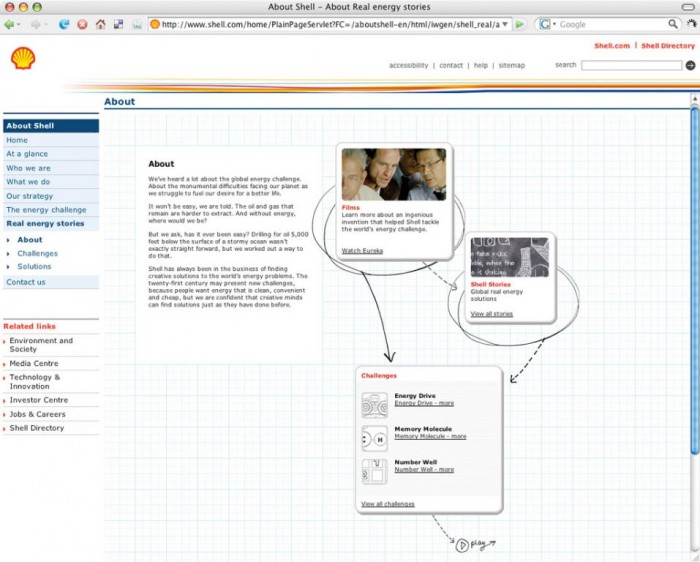Click the View all stories link
Viewport: 700px width, 562px height.
click(492, 314)
